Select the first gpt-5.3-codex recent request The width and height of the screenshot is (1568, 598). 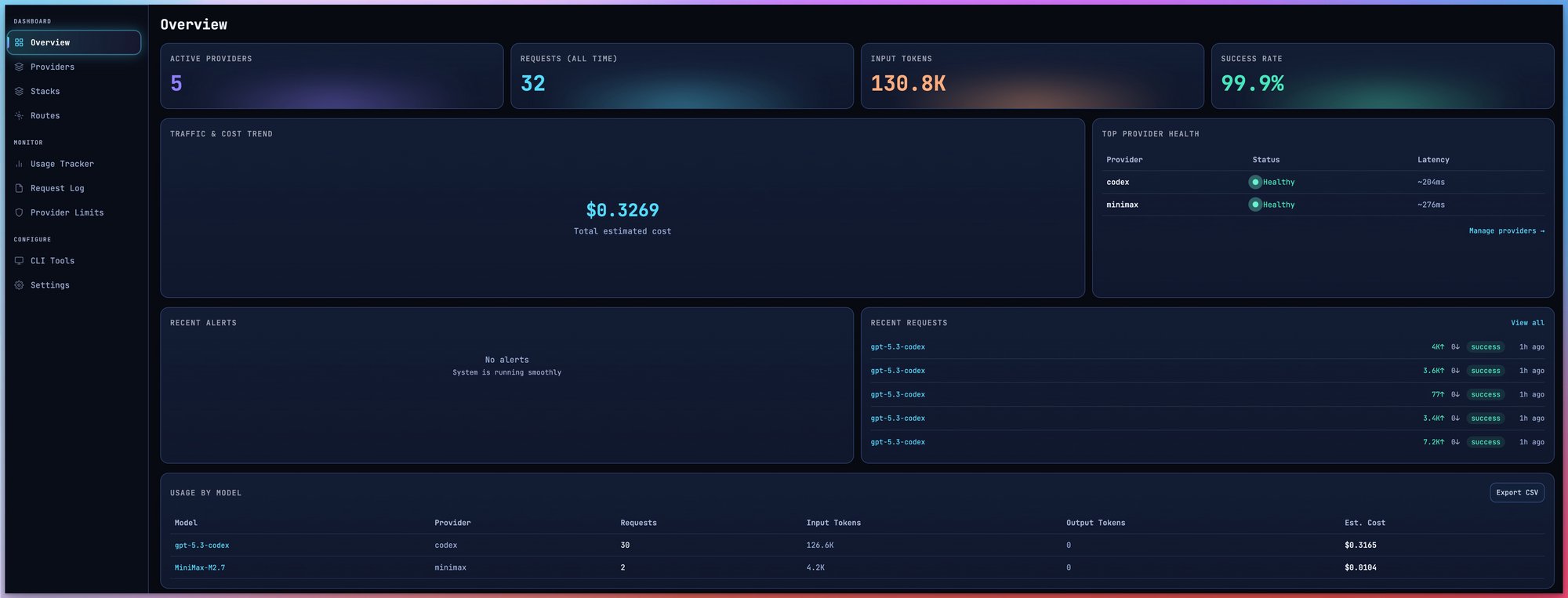click(898, 346)
